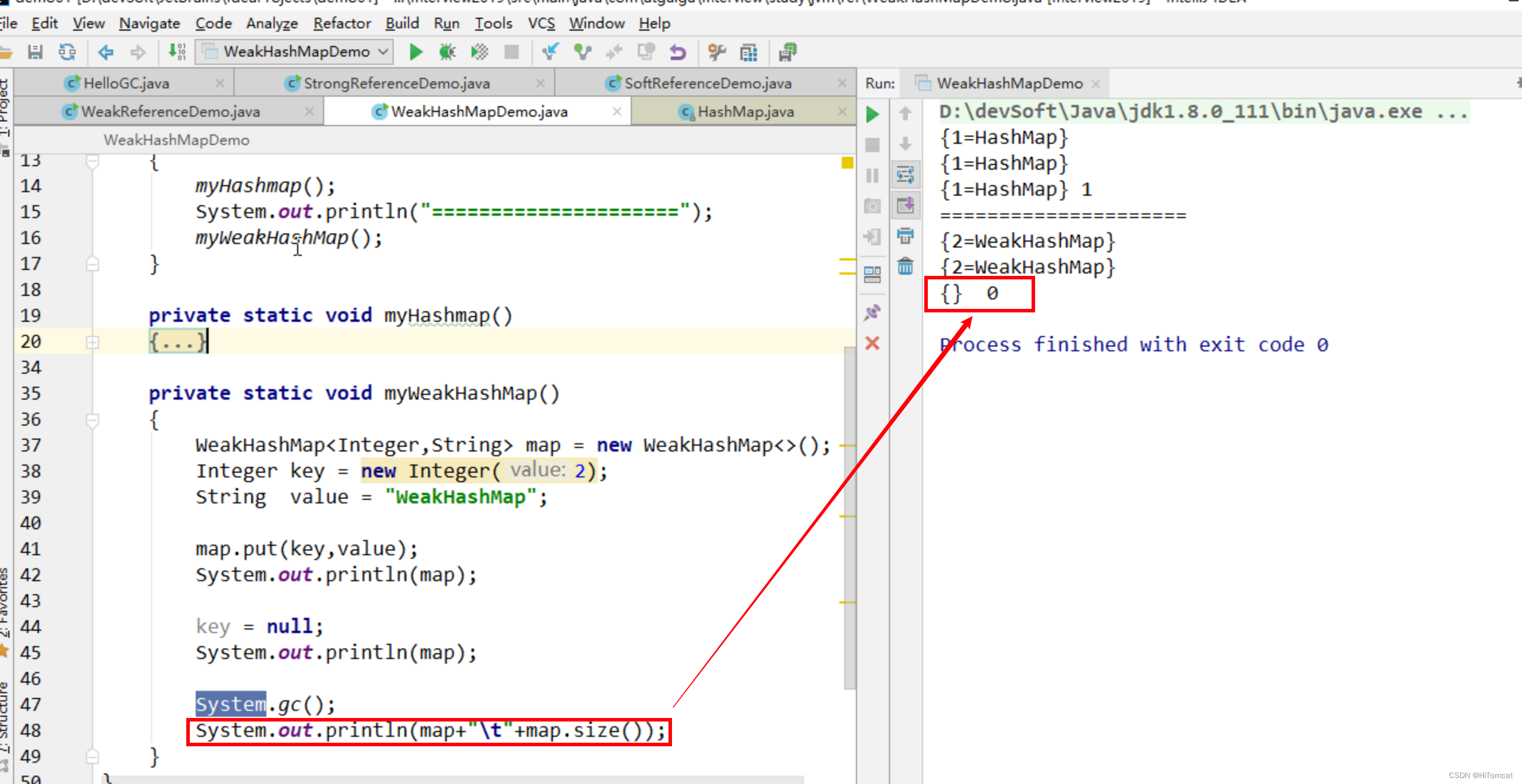Switch to the HashMap.java editor tab
This screenshot has height=784, width=1522.
click(744, 111)
